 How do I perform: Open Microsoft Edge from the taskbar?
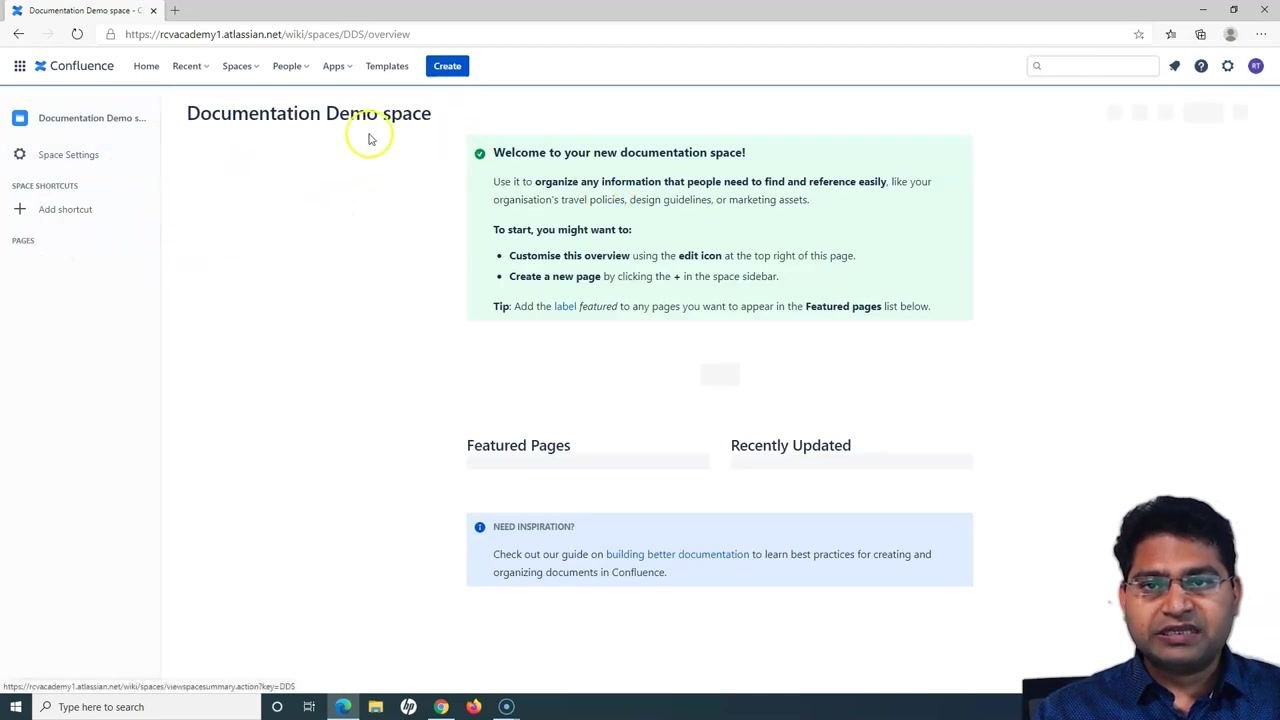click(x=343, y=707)
